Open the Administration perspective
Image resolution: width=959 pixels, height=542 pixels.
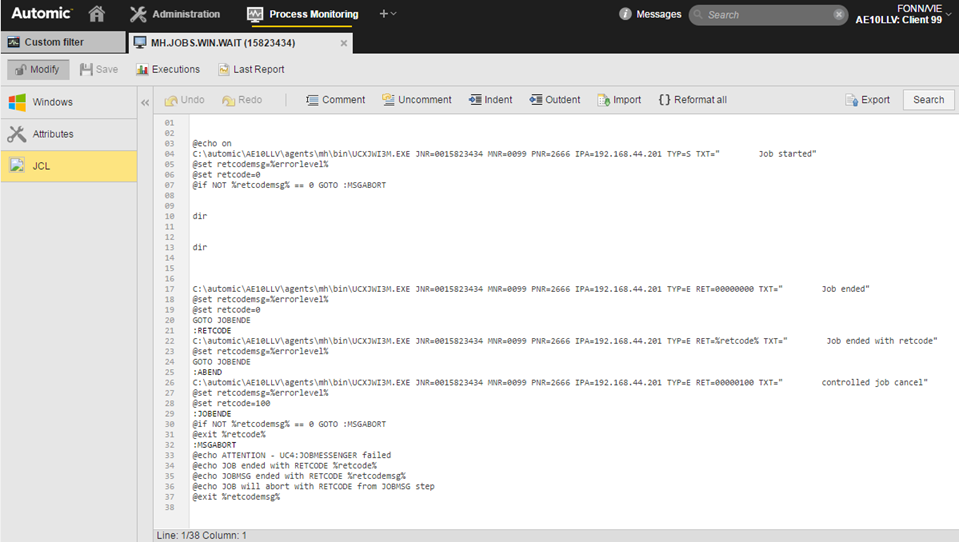pyautogui.click(x=175, y=14)
